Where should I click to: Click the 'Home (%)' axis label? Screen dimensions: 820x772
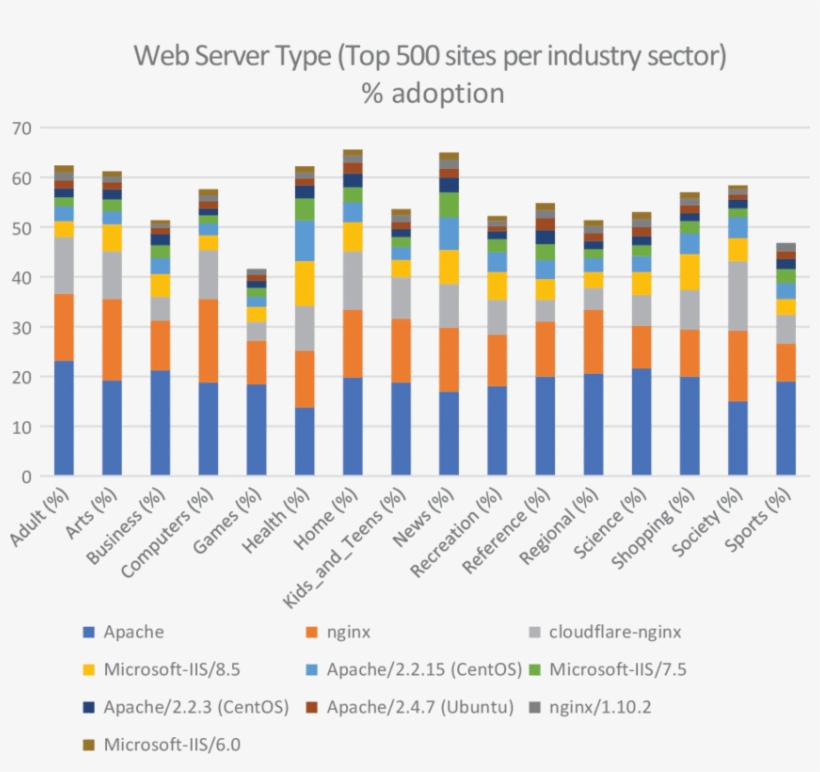coord(325,518)
